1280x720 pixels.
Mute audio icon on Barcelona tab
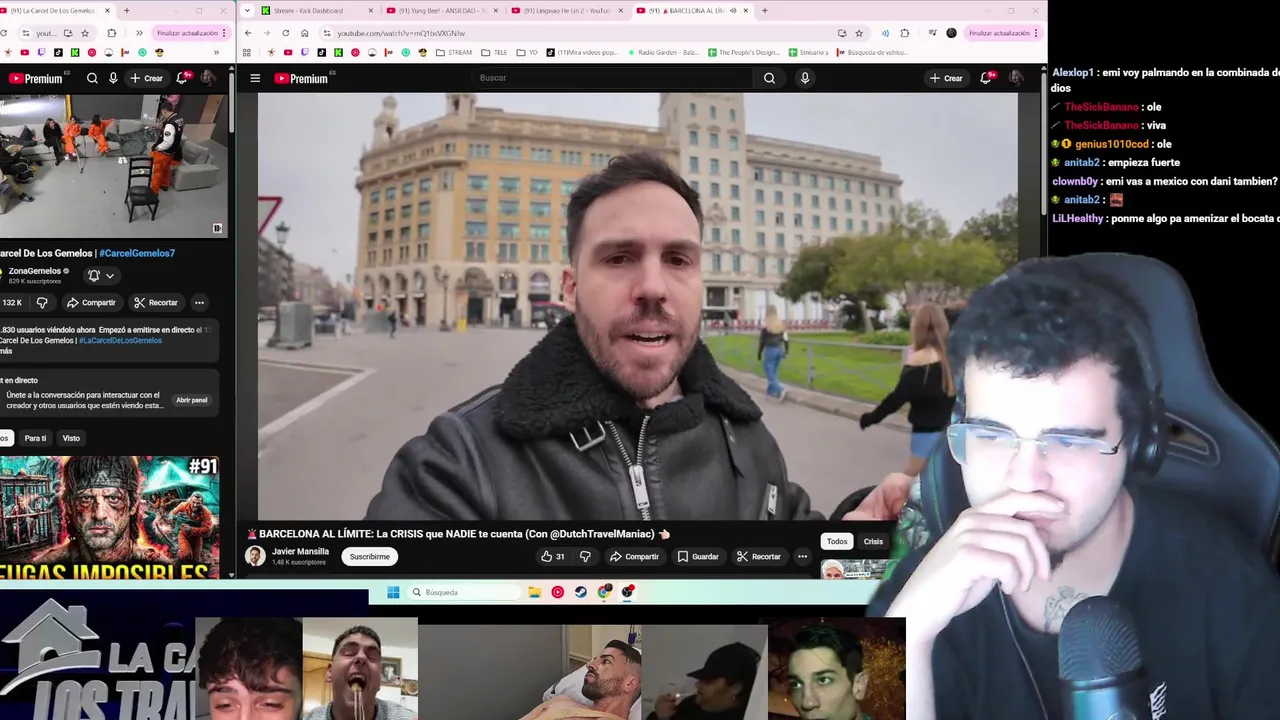coord(734,10)
